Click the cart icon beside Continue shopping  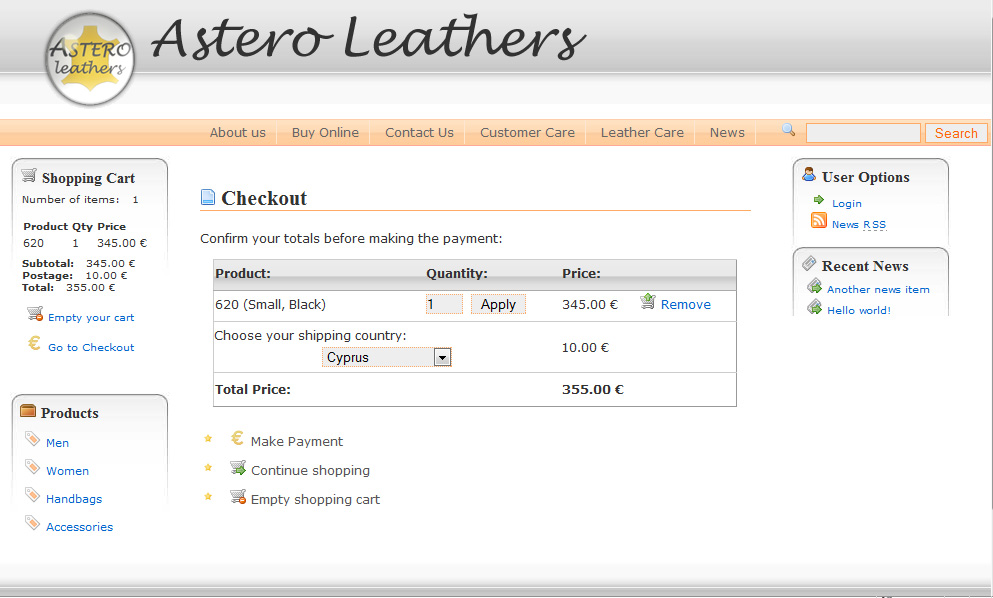237,468
